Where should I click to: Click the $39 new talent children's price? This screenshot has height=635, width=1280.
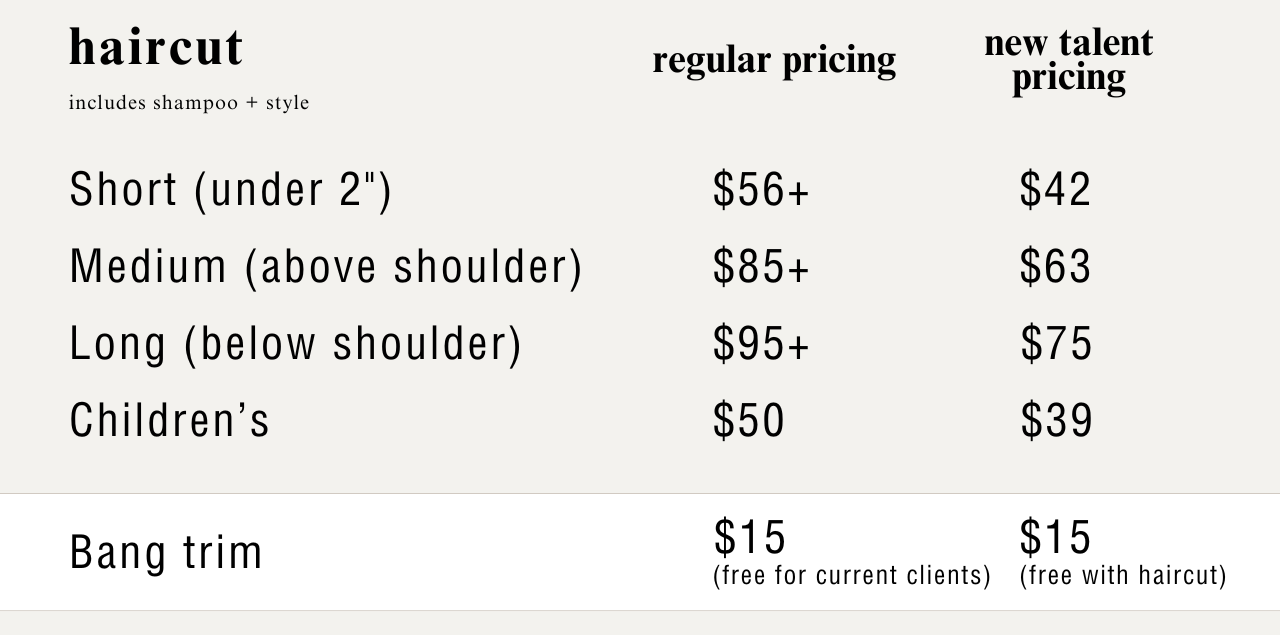1056,420
